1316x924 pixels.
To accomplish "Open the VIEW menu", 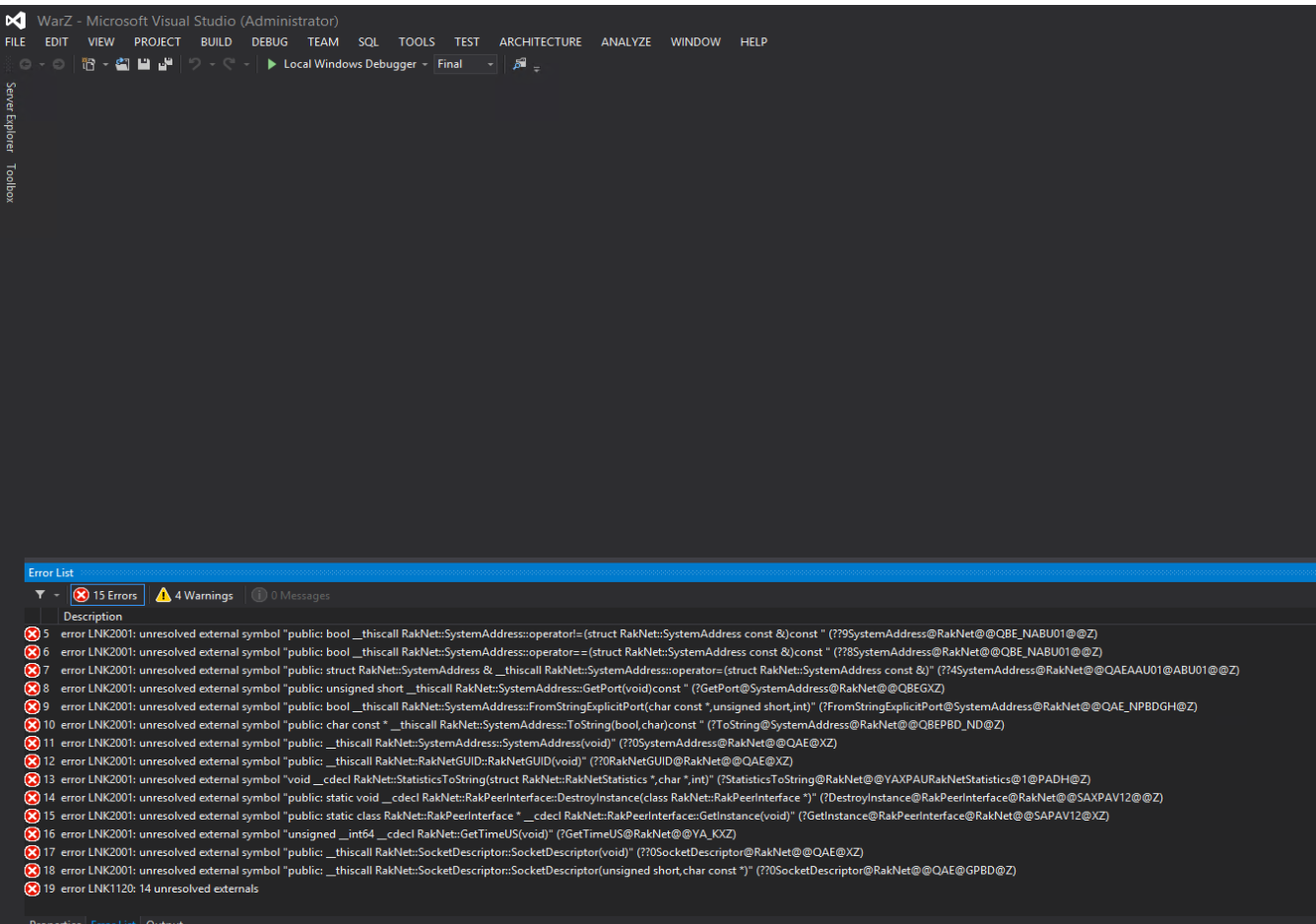I will click(x=100, y=42).
